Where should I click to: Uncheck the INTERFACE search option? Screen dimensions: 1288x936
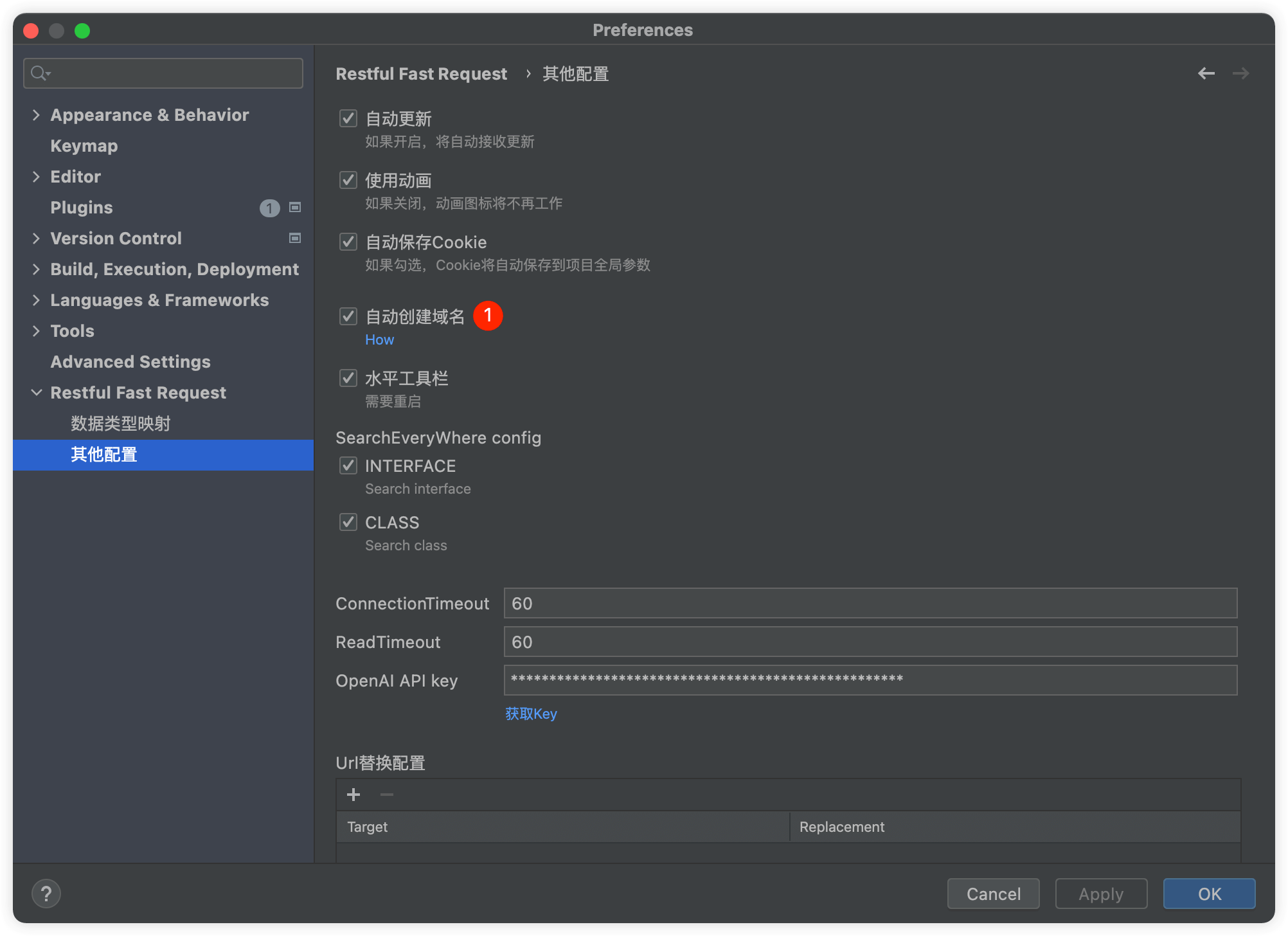pyautogui.click(x=348, y=465)
